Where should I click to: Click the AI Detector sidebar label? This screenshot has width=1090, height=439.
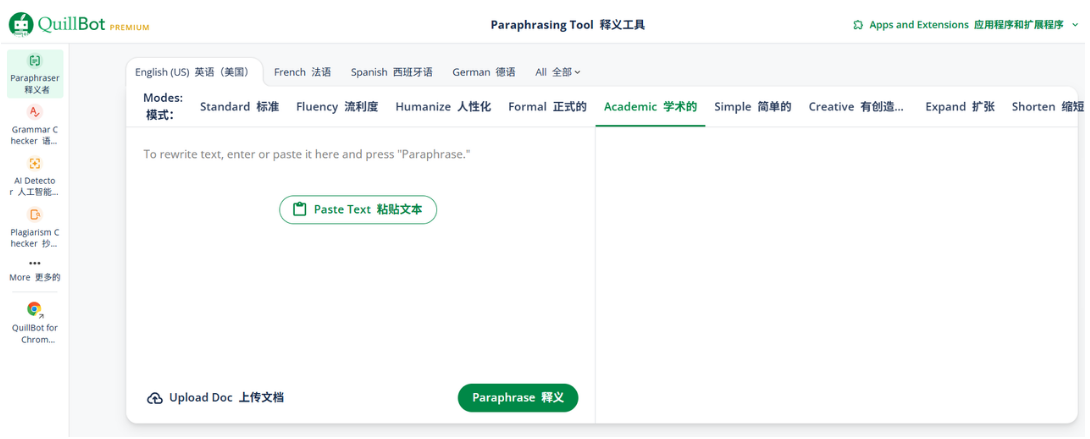click(35, 186)
